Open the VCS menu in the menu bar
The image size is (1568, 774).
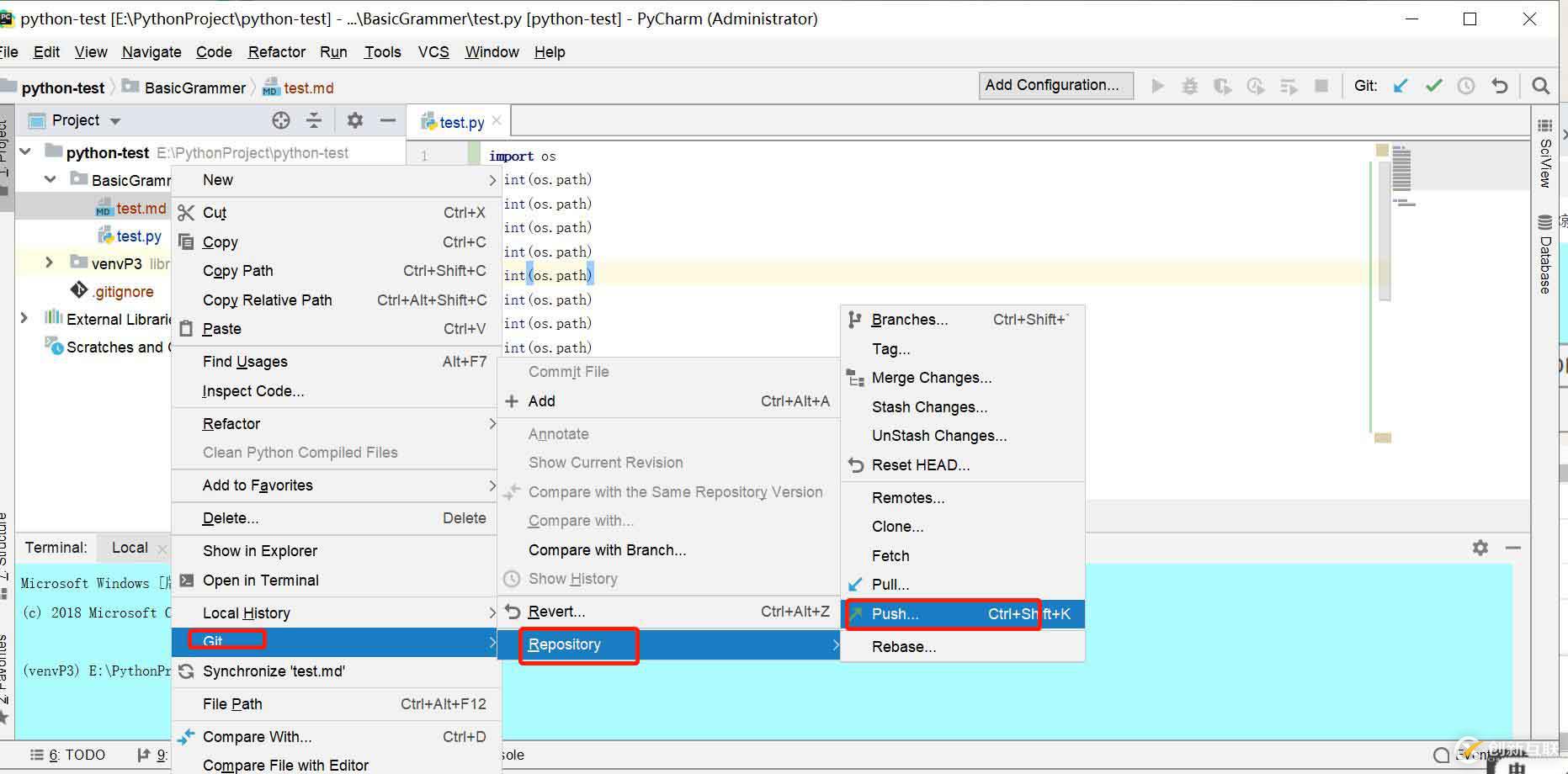point(433,52)
